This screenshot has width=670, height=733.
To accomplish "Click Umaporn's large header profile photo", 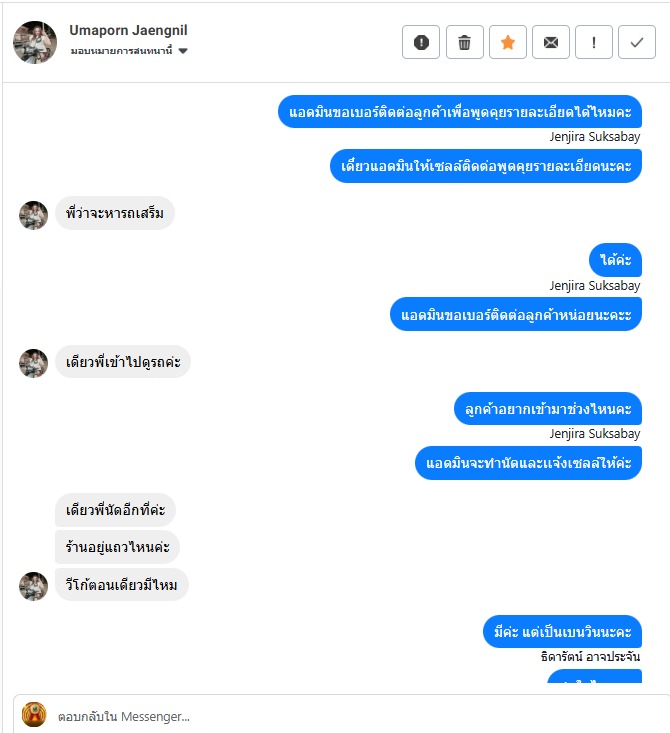I will (35, 42).
